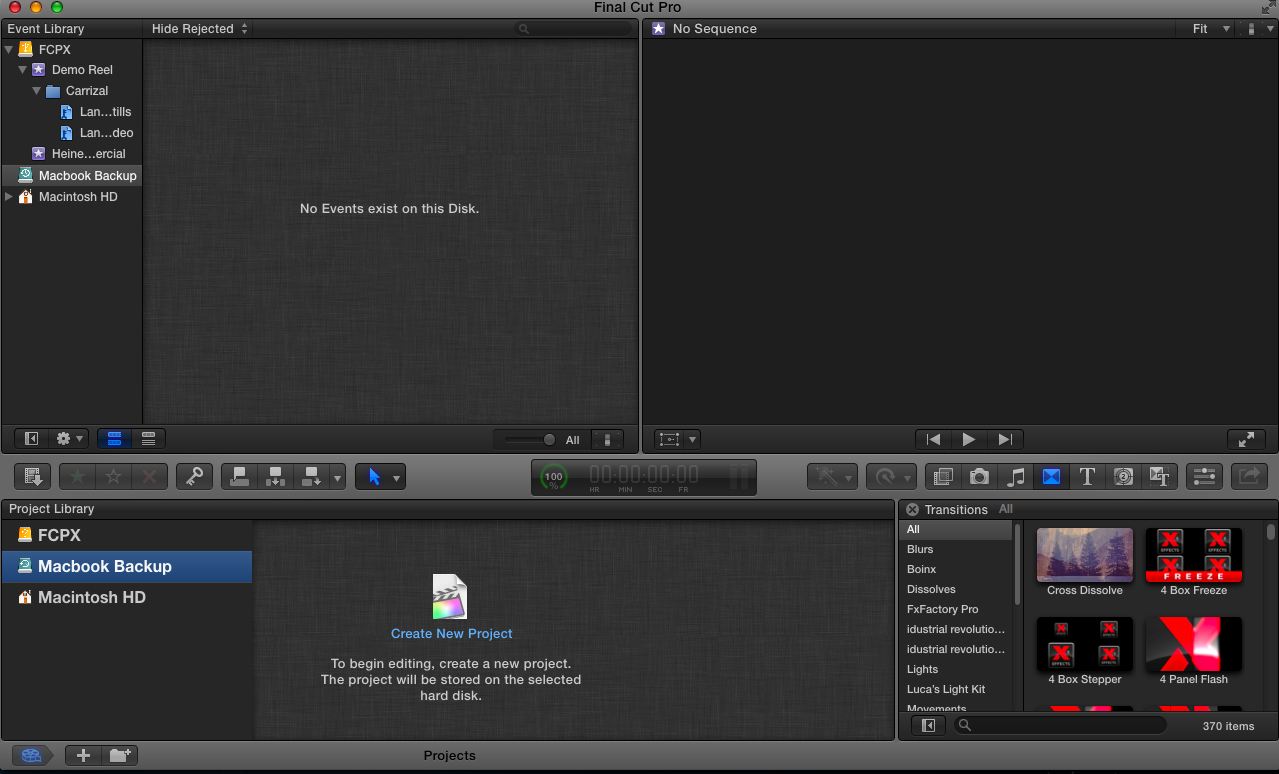The height and width of the screenshot is (774, 1279).
Task: Open background tasks 100% indicator
Action: point(553,477)
